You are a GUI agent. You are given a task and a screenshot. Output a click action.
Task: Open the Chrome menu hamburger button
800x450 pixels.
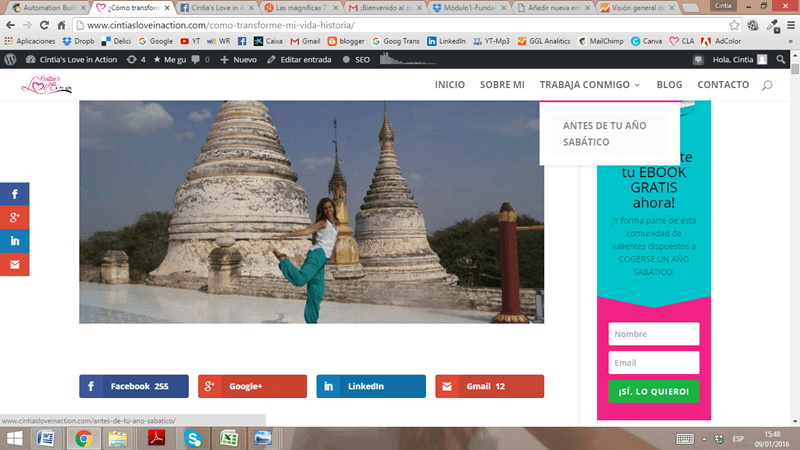(786, 25)
